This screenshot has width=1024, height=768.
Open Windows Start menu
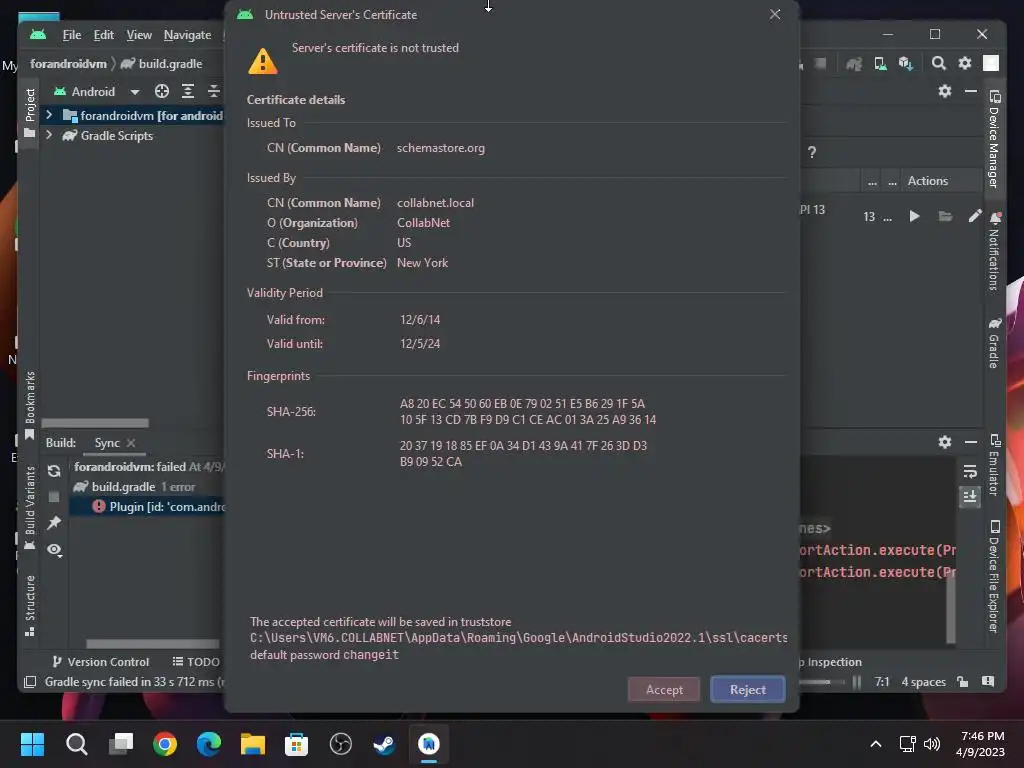32,744
